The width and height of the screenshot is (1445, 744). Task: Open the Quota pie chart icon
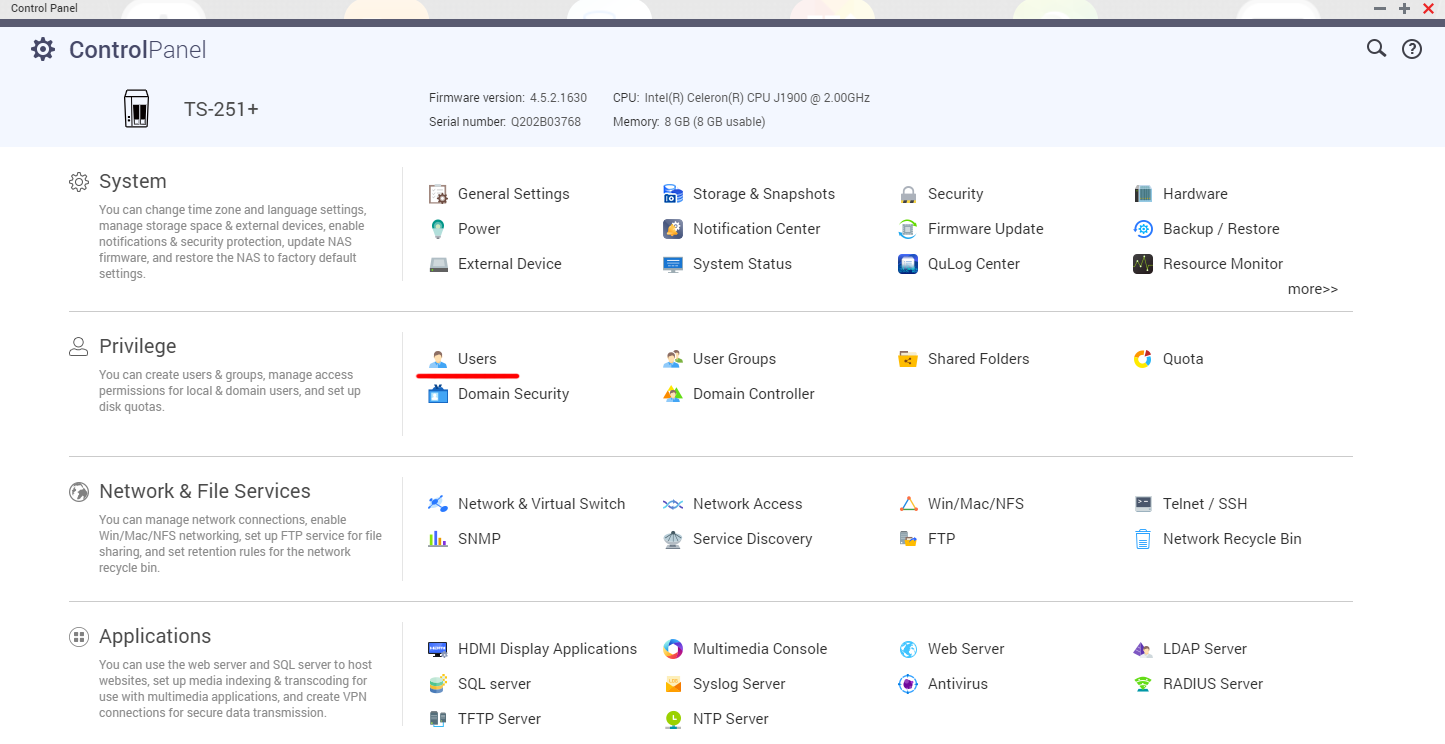click(1143, 359)
